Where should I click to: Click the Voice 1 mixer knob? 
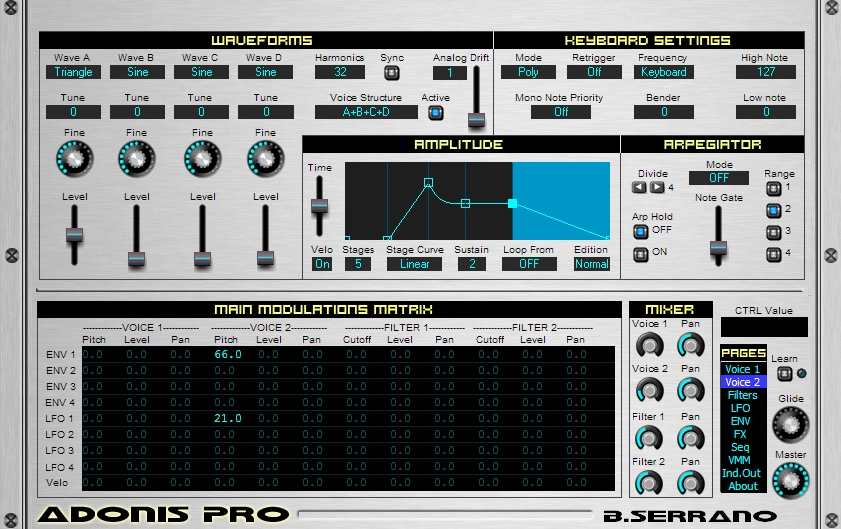pyautogui.click(x=650, y=346)
